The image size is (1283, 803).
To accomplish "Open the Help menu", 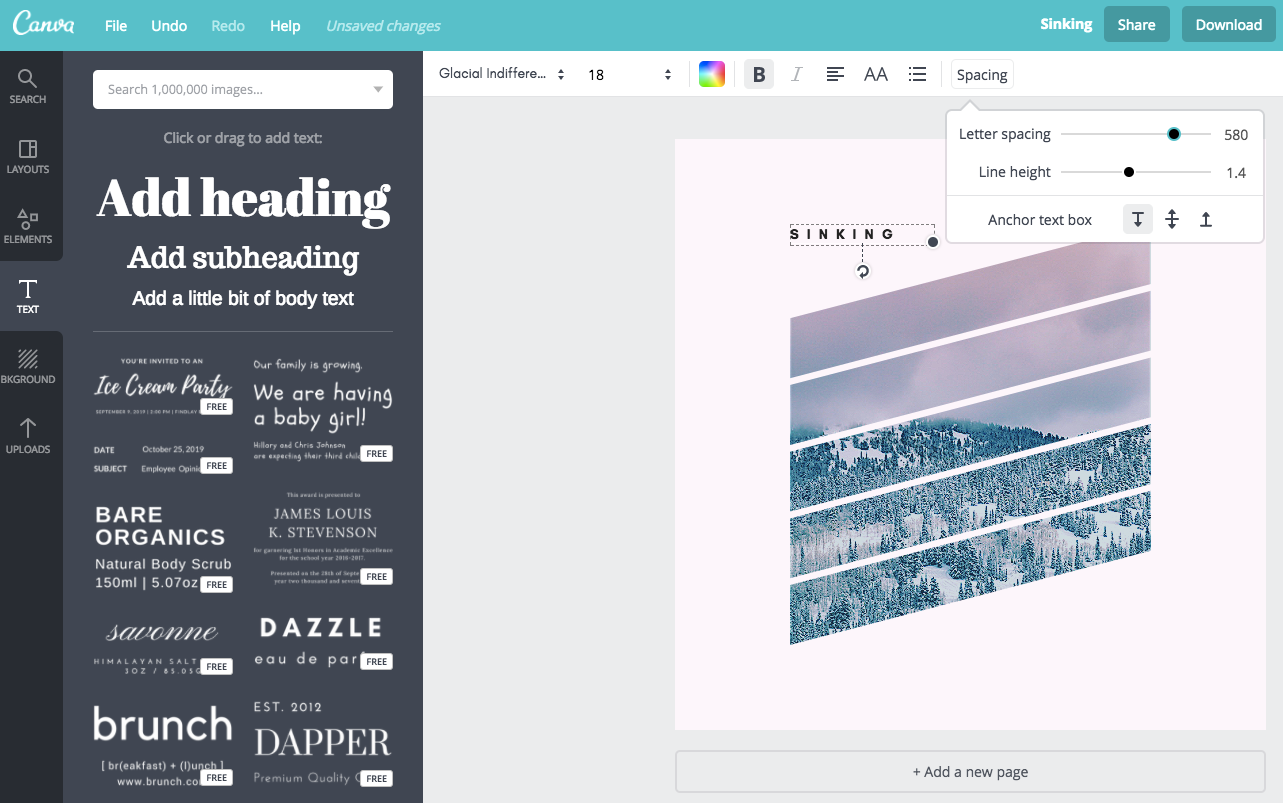I will pos(285,26).
